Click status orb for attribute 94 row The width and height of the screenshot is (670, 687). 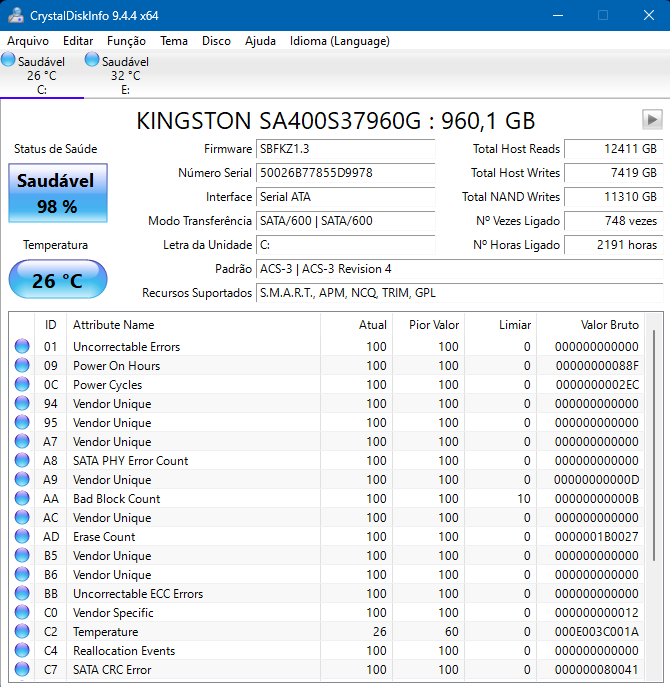[22, 403]
